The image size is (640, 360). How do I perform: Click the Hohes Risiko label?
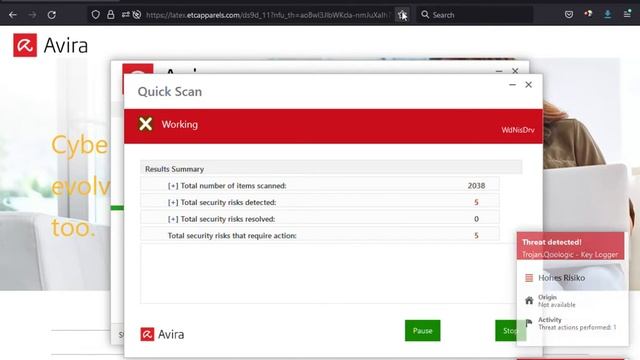pos(562,278)
